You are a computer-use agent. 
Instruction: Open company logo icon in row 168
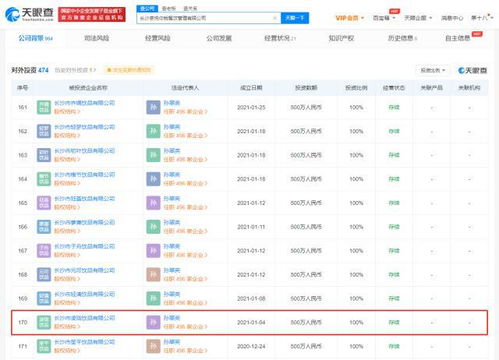pyautogui.click(x=44, y=275)
